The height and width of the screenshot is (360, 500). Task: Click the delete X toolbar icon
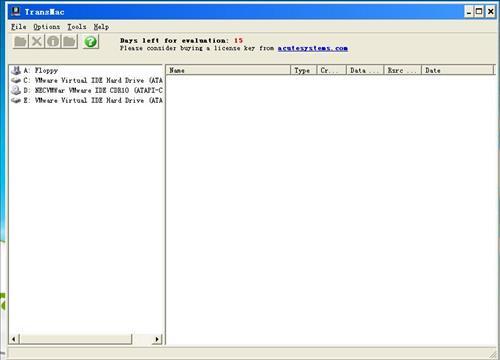click(x=37, y=42)
